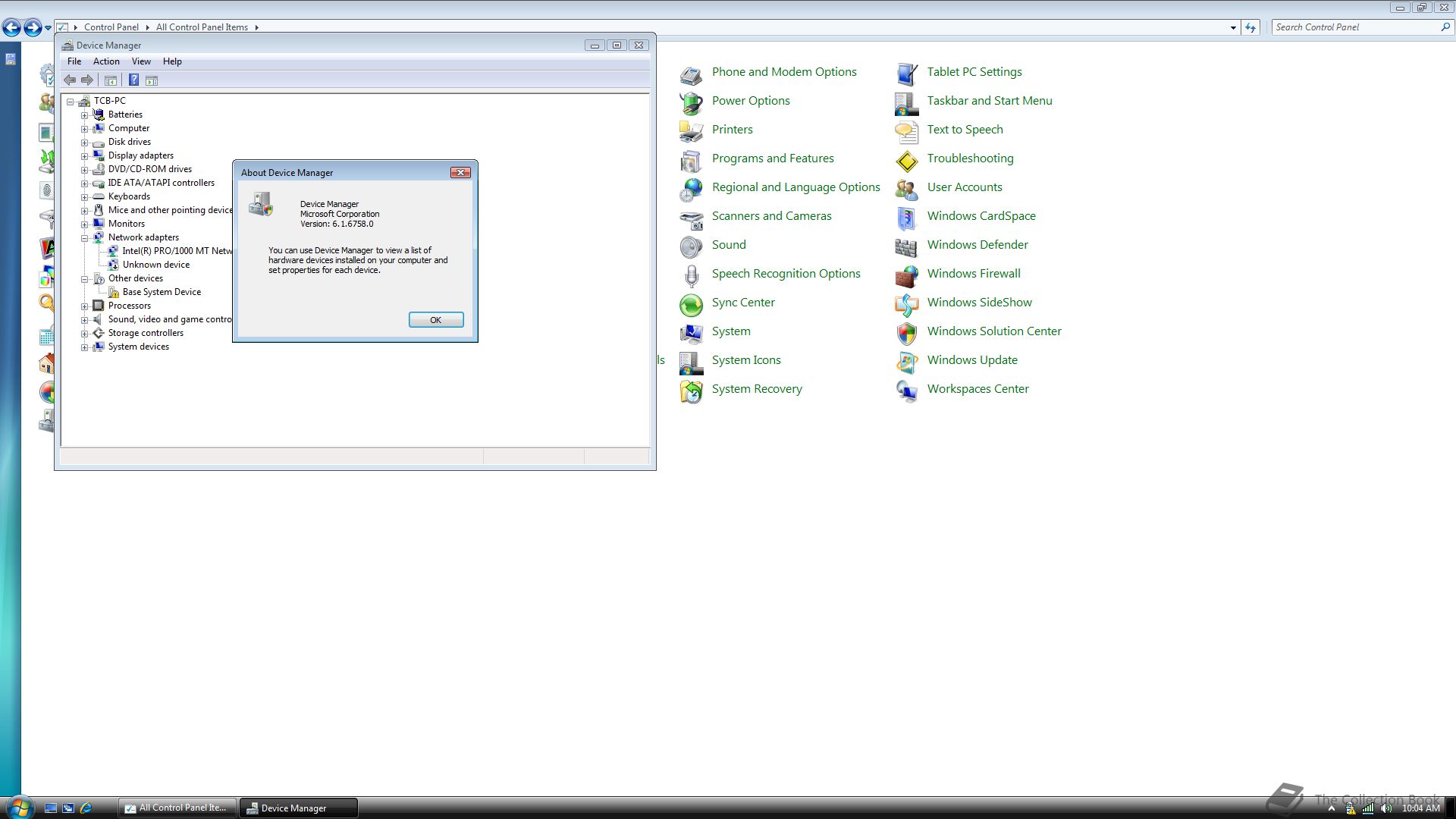The image size is (1456, 819).
Task: Open the Action menu in Device Manager
Action: [x=106, y=61]
